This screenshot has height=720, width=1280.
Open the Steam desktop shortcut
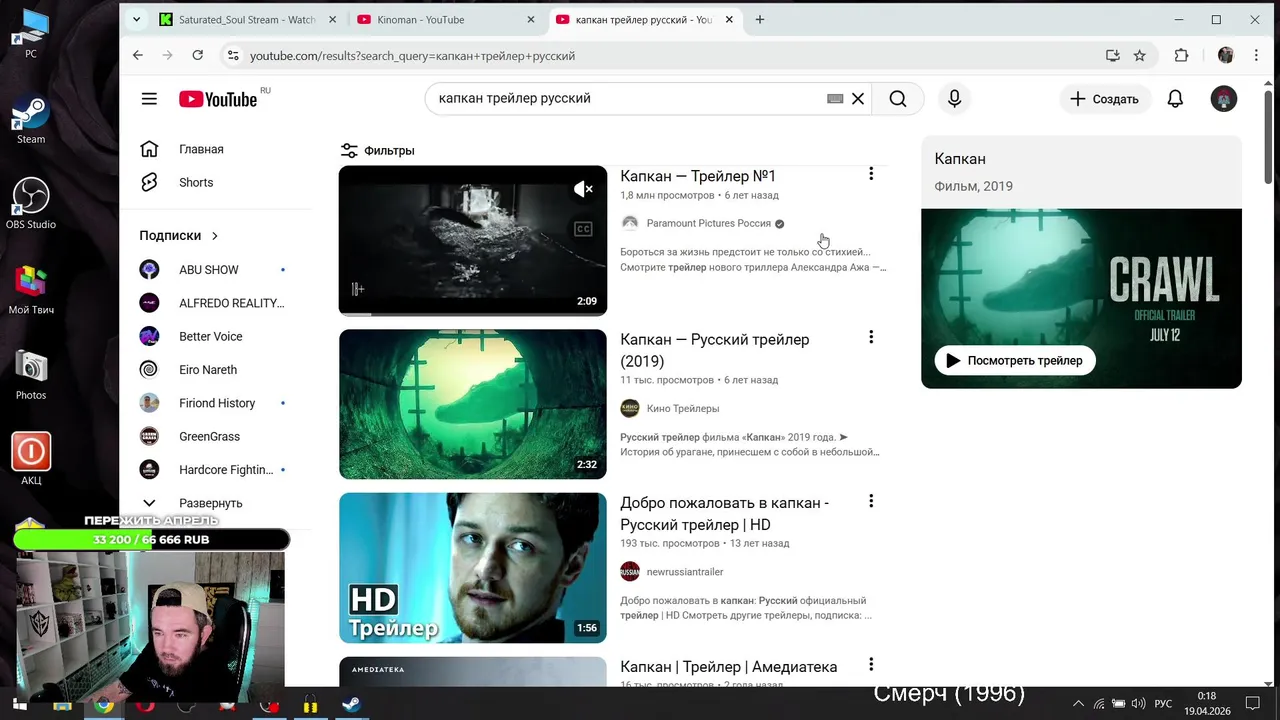31,121
